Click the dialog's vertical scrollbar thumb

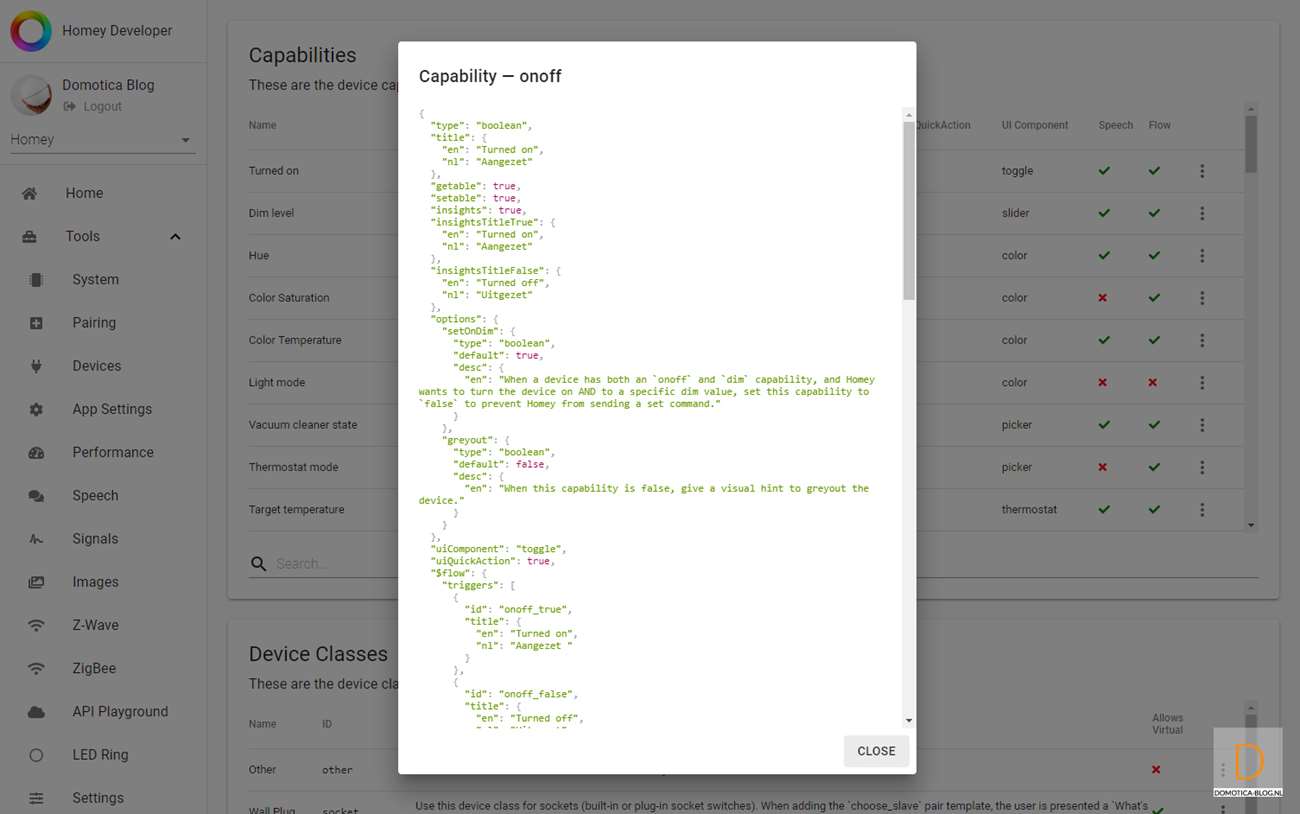coord(908,210)
